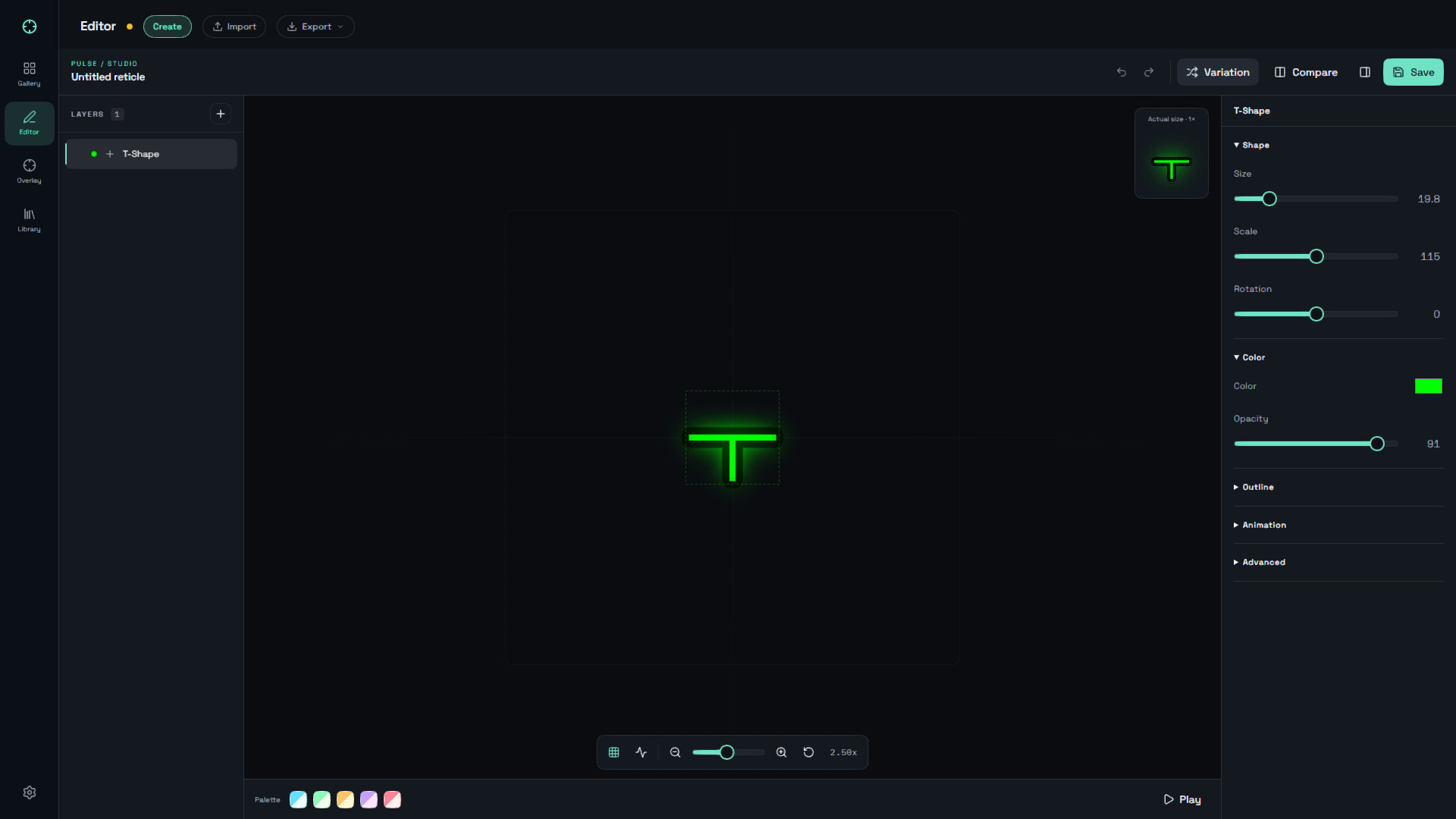Generate a Variation
Viewport: 1456px width, 819px height.
click(1218, 72)
